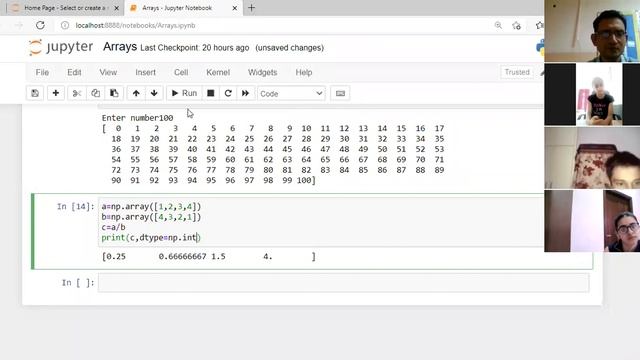Click the Last Checkpoint status text
This screenshot has height=360, width=640.
[195, 48]
